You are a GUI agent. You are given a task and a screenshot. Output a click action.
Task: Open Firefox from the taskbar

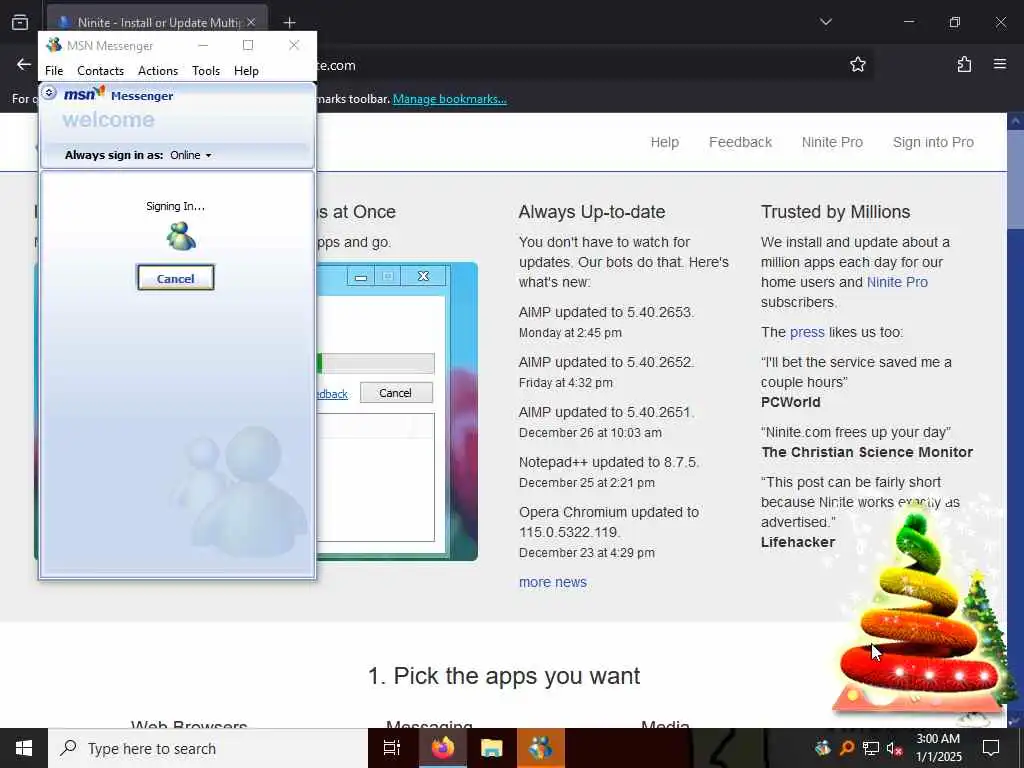click(442, 748)
